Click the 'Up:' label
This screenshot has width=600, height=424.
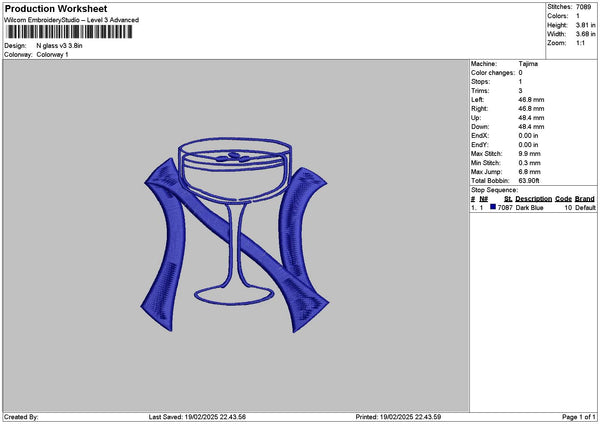[476, 118]
